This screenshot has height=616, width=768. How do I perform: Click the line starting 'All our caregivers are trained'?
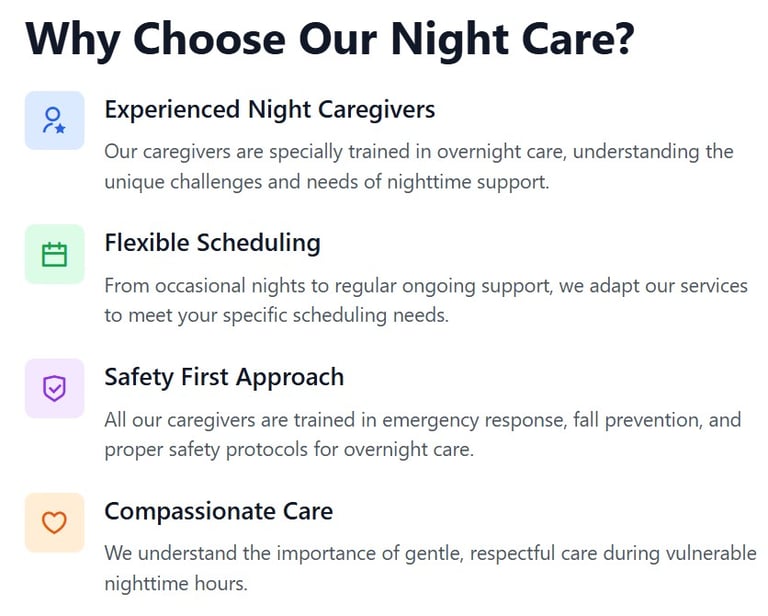pos(422,419)
